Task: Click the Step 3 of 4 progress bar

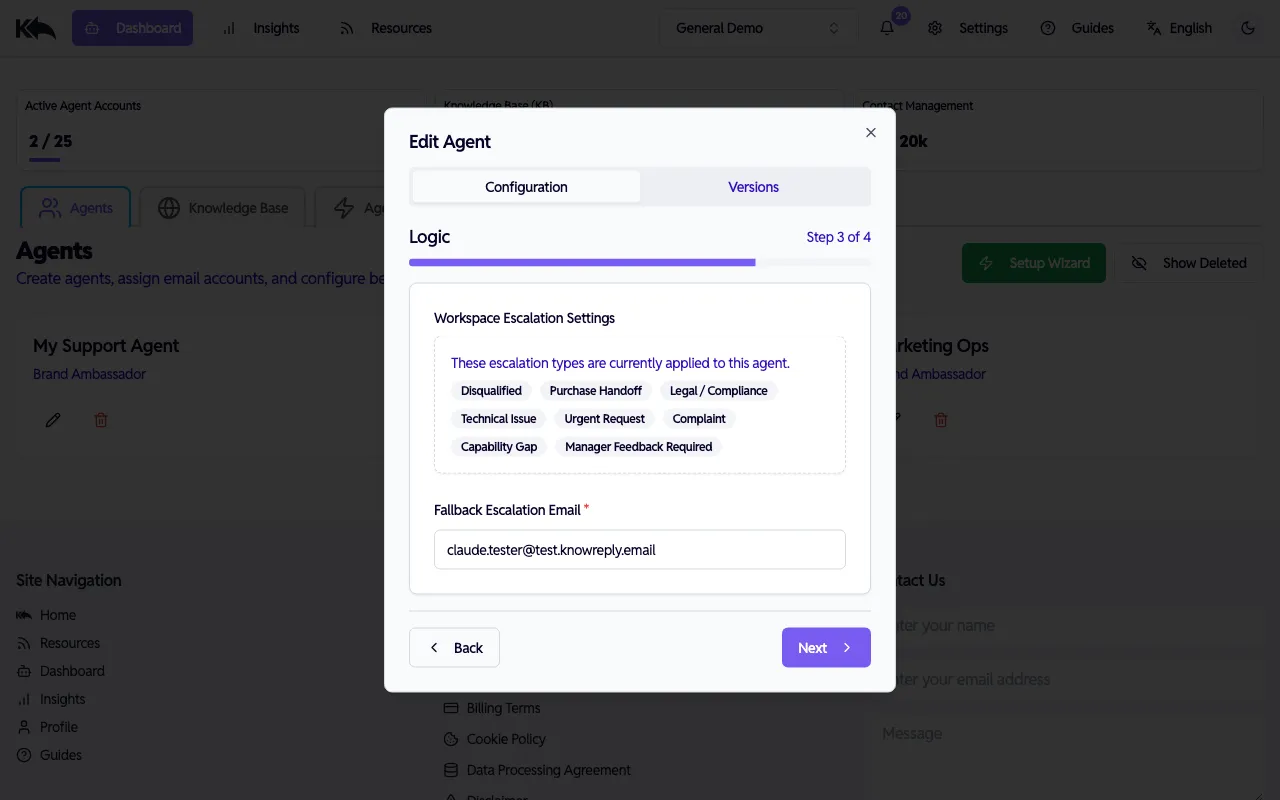Action: pyautogui.click(x=640, y=261)
